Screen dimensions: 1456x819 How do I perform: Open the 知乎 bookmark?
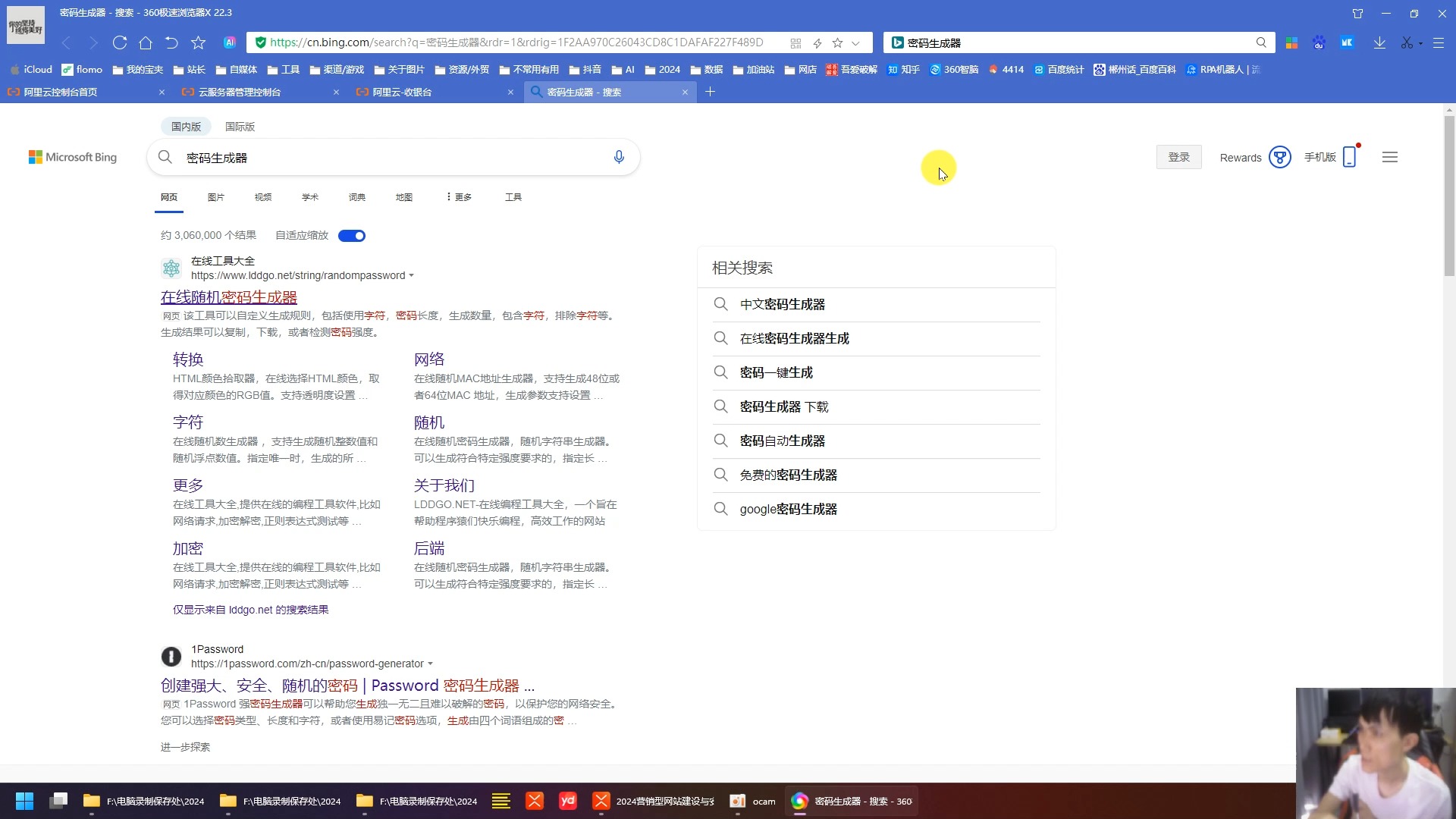(903, 69)
